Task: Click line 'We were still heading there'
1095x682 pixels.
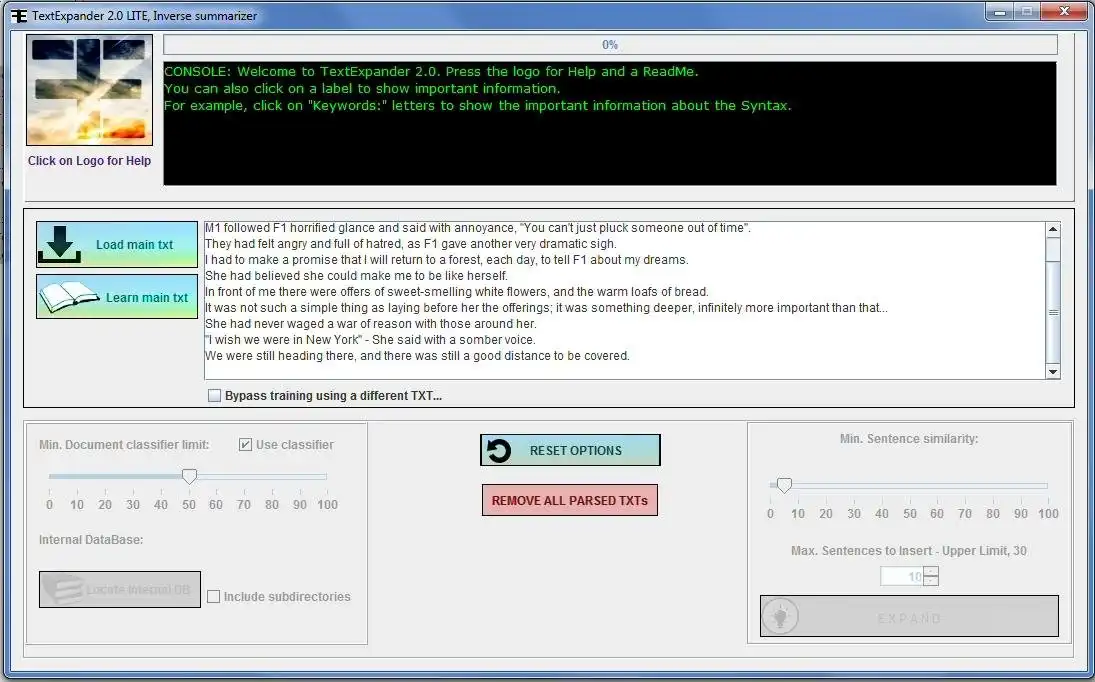Action: [x=417, y=356]
